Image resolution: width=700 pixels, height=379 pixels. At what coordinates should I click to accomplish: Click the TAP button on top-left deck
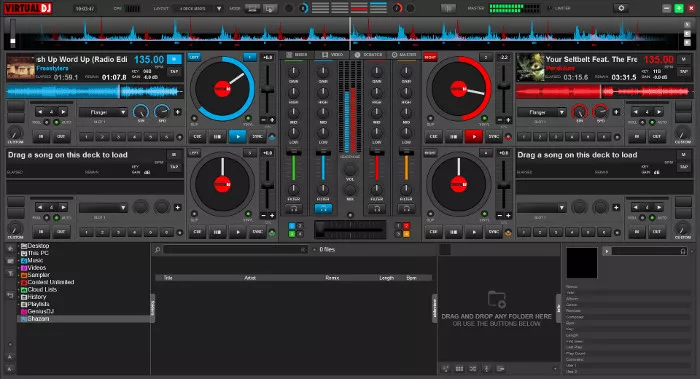pyautogui.click(x=174, y=71)
